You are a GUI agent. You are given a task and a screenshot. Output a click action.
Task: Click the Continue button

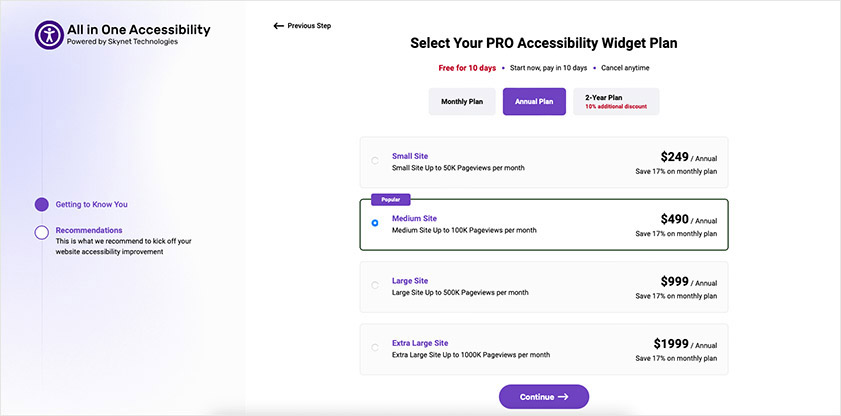click(544, 397)
